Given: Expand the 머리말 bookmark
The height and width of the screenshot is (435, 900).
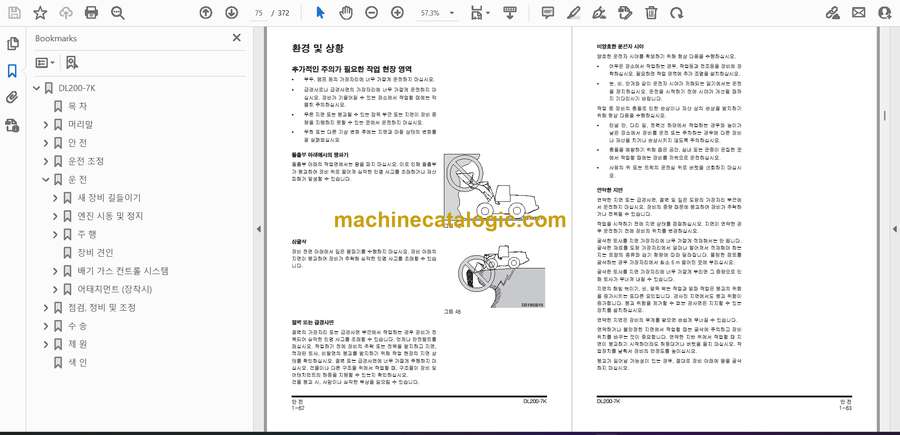Looking at the screenshot, I should point(46,125).
